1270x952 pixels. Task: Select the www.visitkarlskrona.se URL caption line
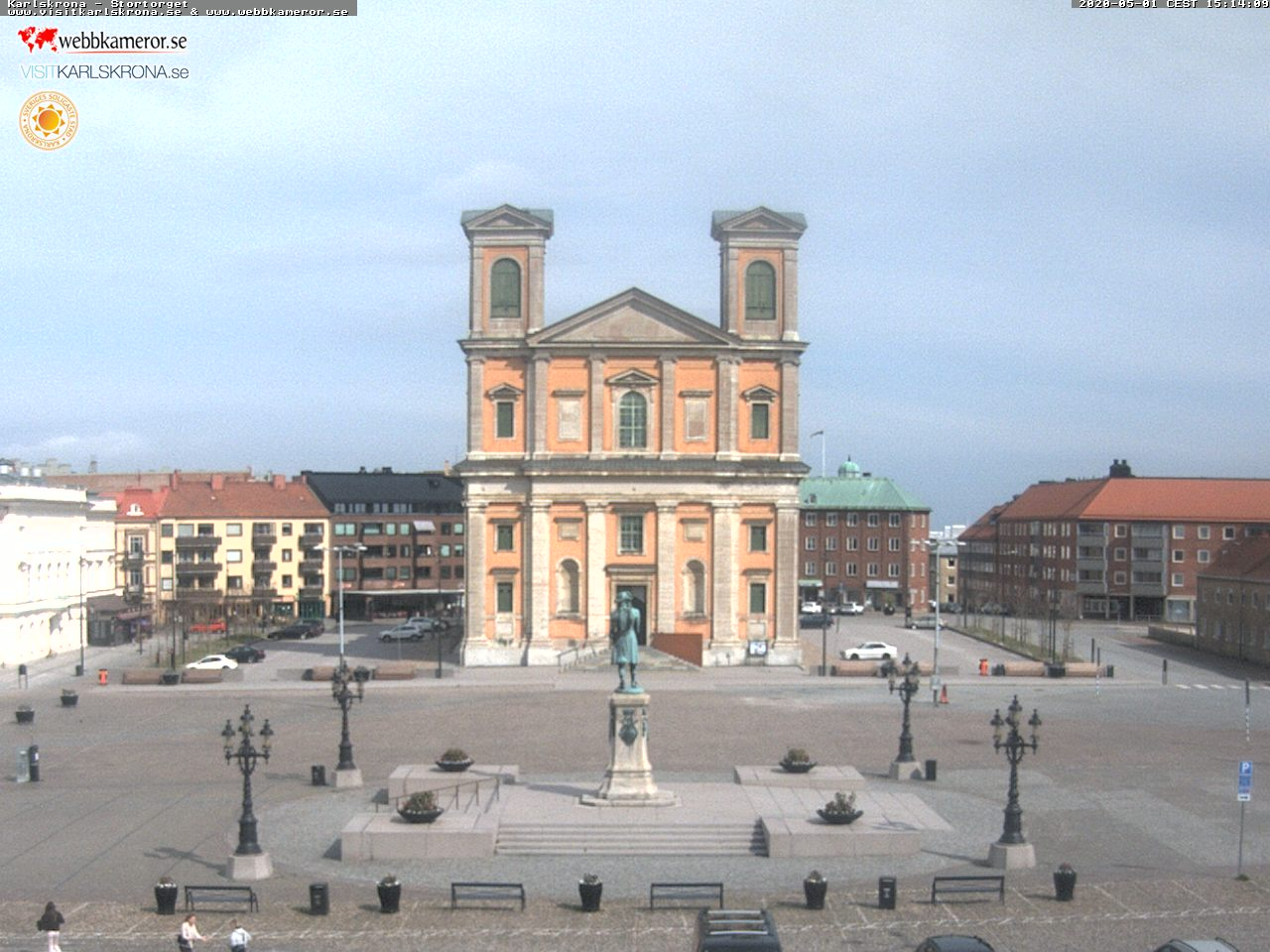(x=179, y=12)
